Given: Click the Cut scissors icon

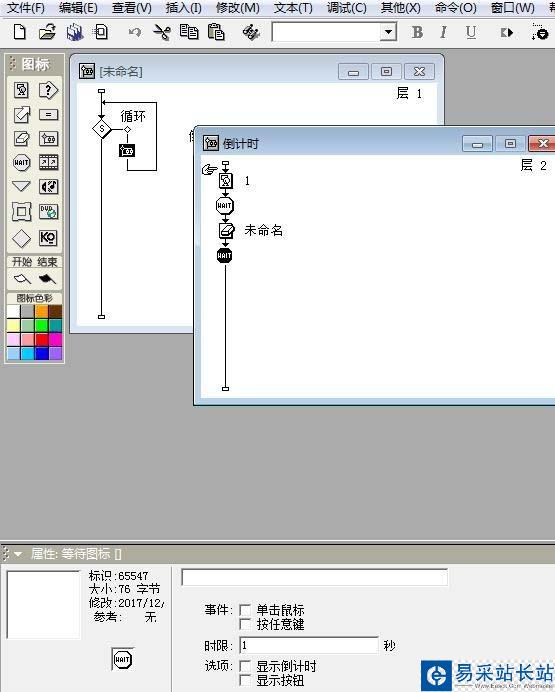Looking at the screenshot, I should (162, 32).
